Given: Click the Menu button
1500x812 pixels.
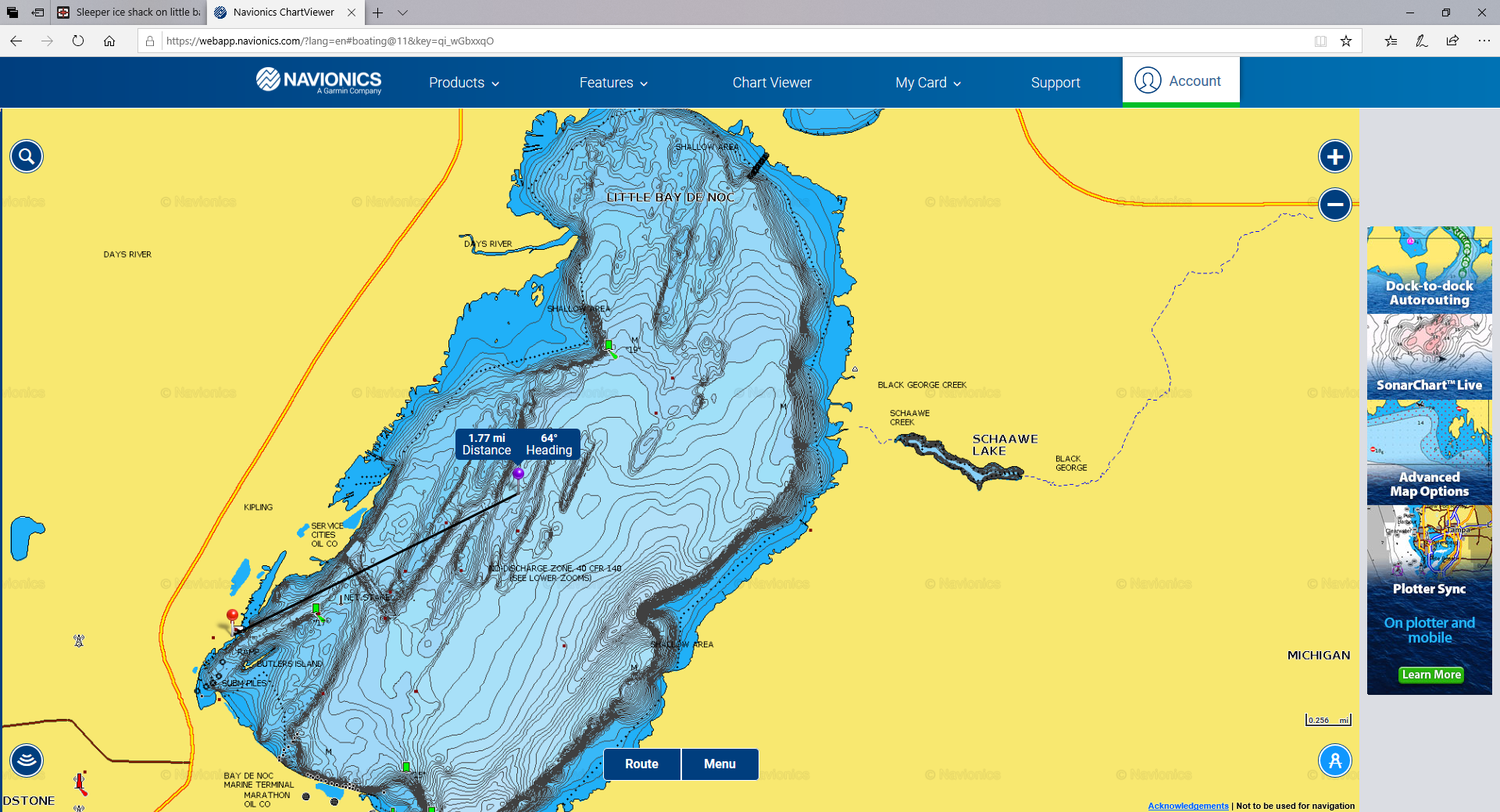Looking at the screenshot, I should (x=720, y=764).
